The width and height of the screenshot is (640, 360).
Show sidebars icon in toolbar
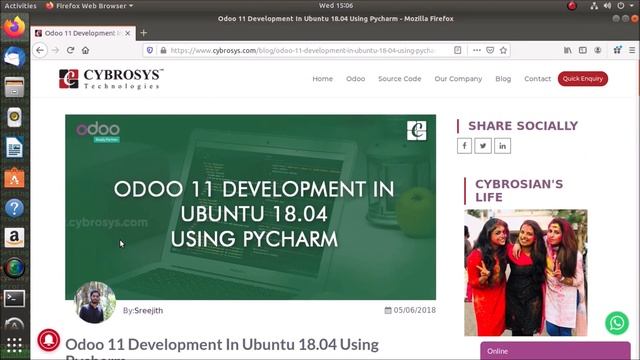click(582, 50)
